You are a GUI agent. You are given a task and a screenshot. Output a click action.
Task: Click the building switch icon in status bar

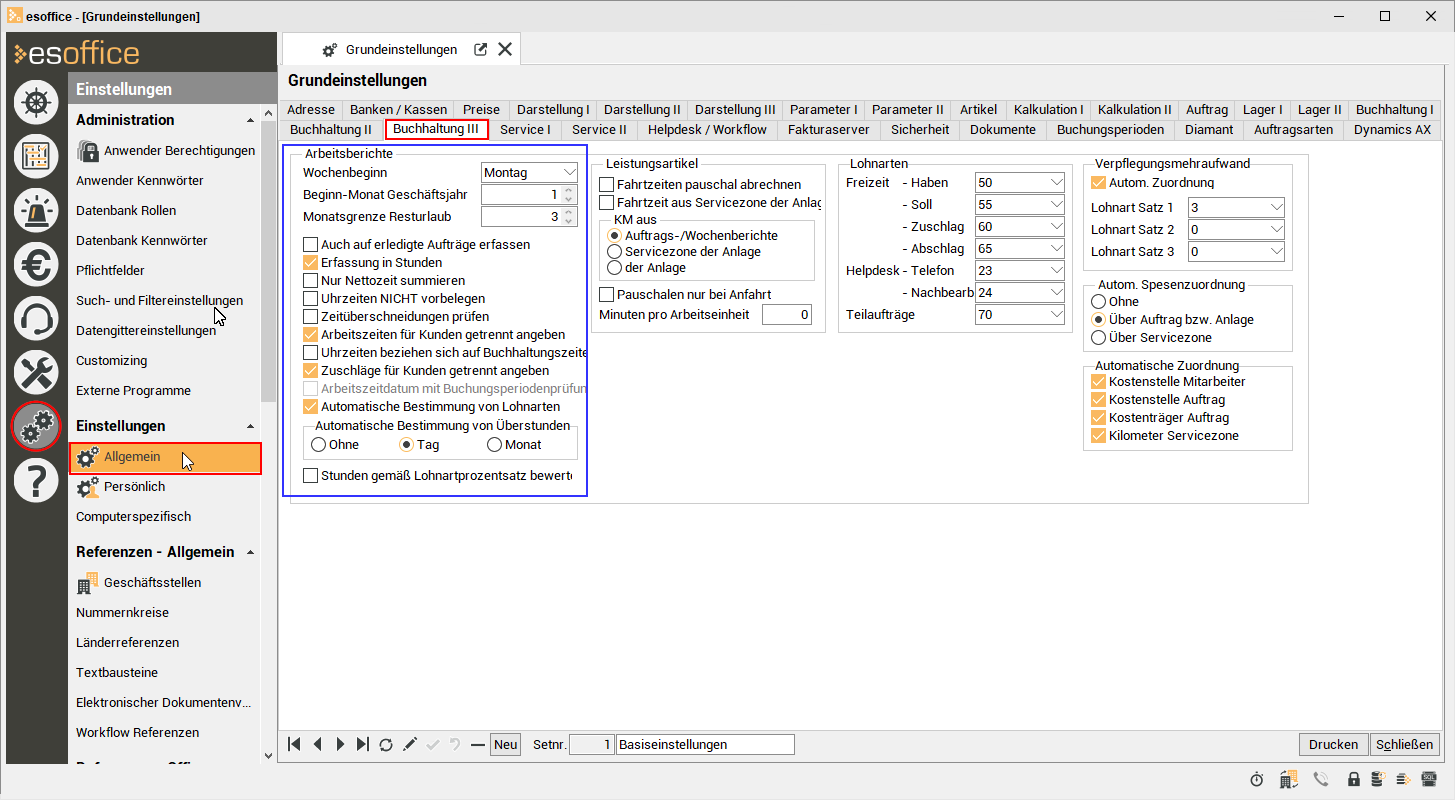point(1289,779)
